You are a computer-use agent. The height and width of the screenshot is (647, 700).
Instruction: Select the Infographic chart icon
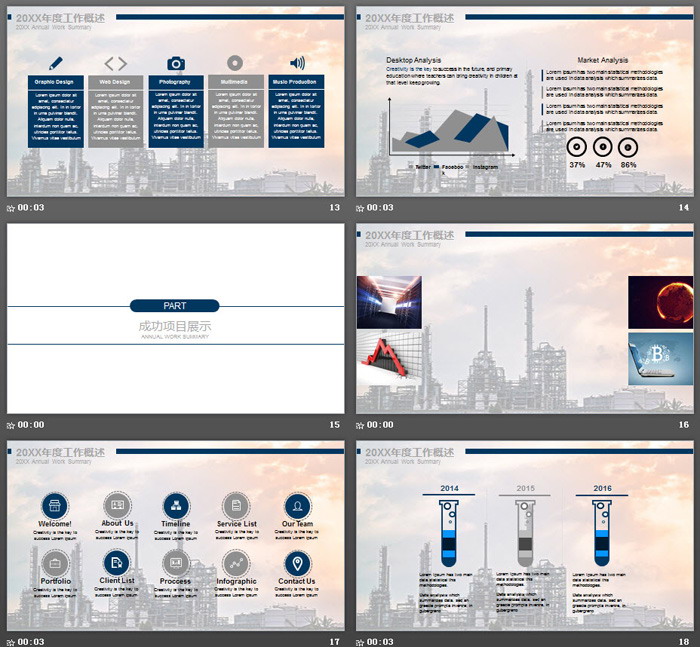(236, 563)
